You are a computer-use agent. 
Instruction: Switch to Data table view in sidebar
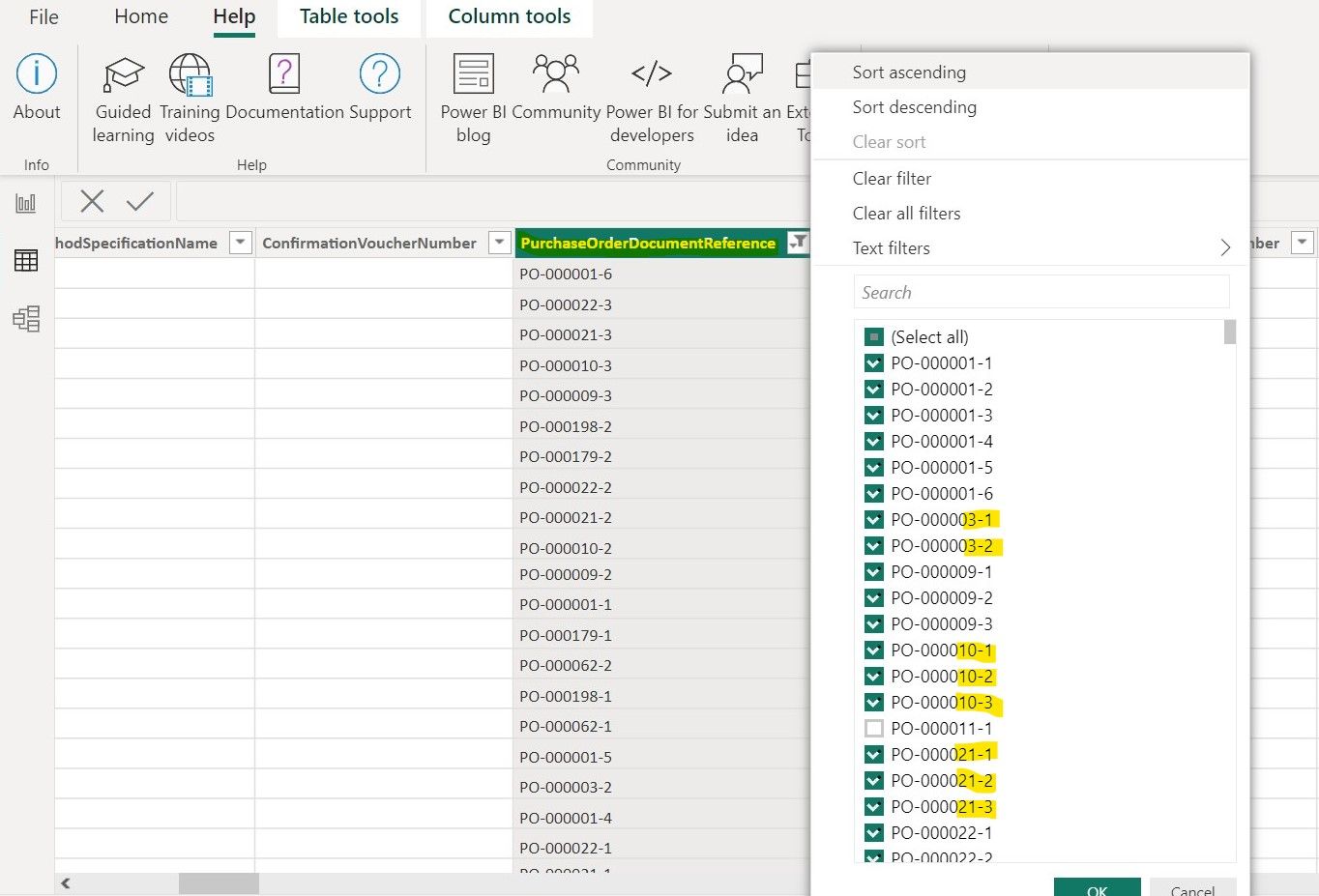point(26,260)
